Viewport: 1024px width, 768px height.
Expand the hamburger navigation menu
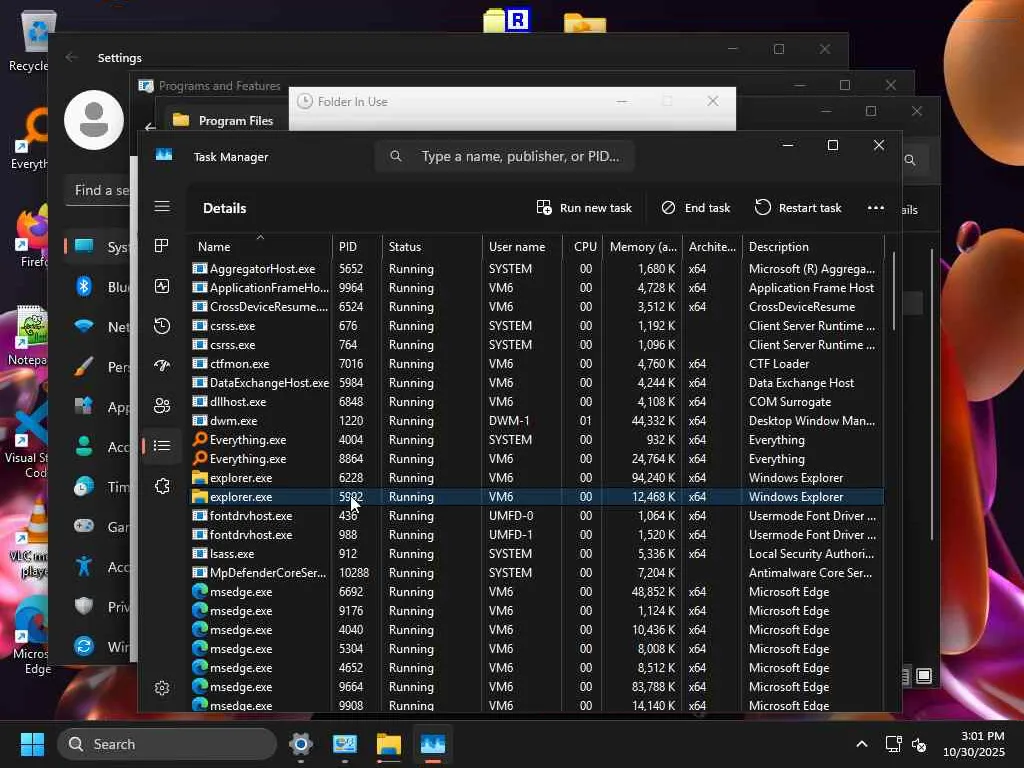click(162, 206)
